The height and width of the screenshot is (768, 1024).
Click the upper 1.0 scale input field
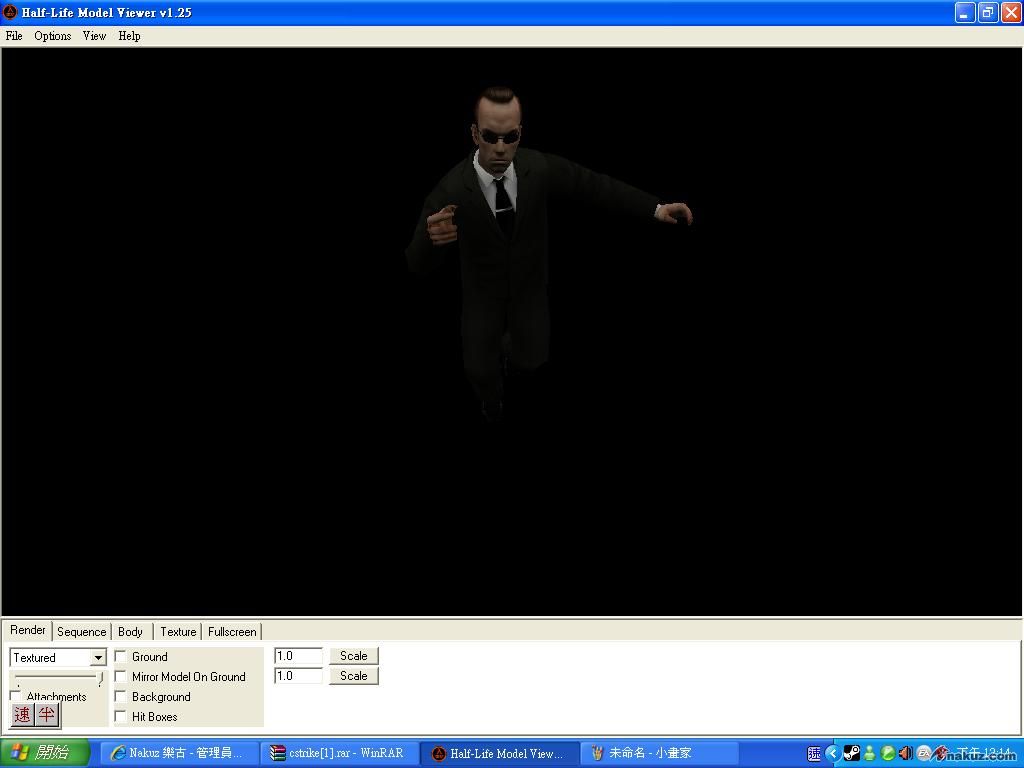[298, 656]
